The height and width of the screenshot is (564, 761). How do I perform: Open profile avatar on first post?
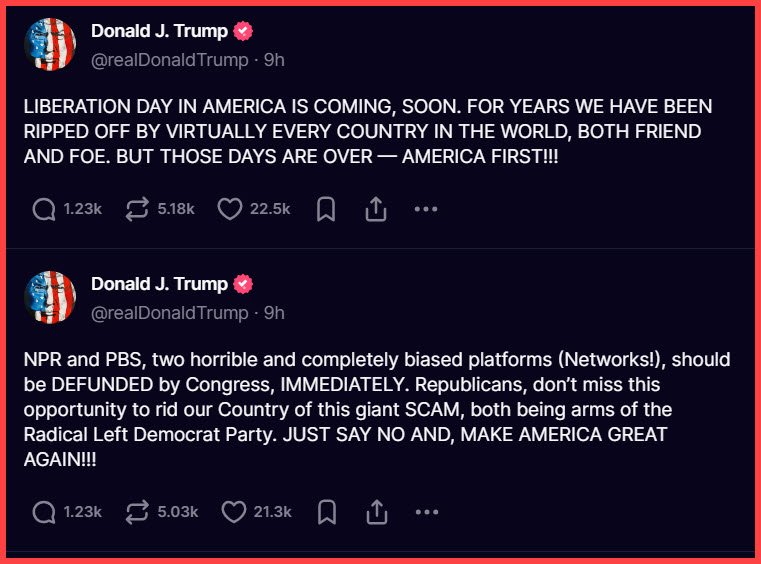pyautogui.click(x=48, y=45)
